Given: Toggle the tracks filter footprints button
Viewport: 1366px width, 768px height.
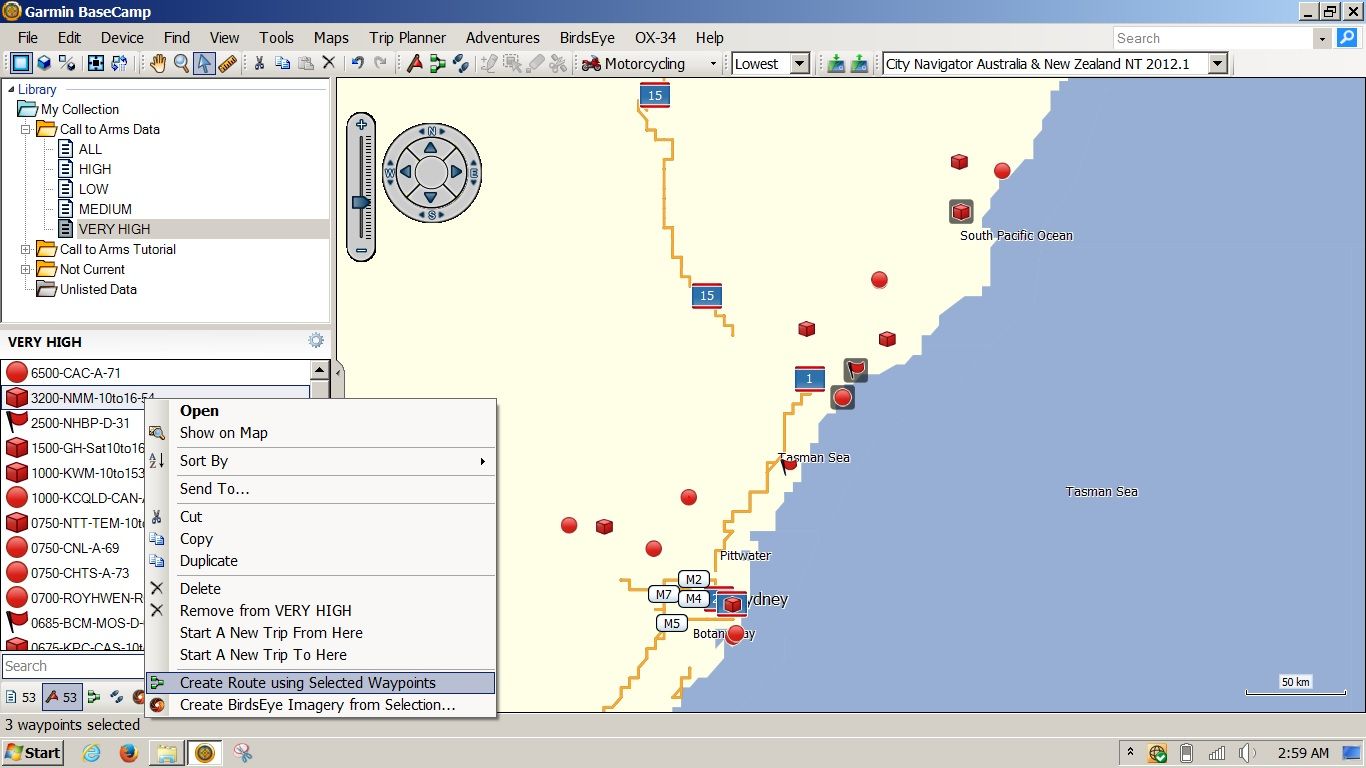Looking at the screenshot, I should point(117,697).
